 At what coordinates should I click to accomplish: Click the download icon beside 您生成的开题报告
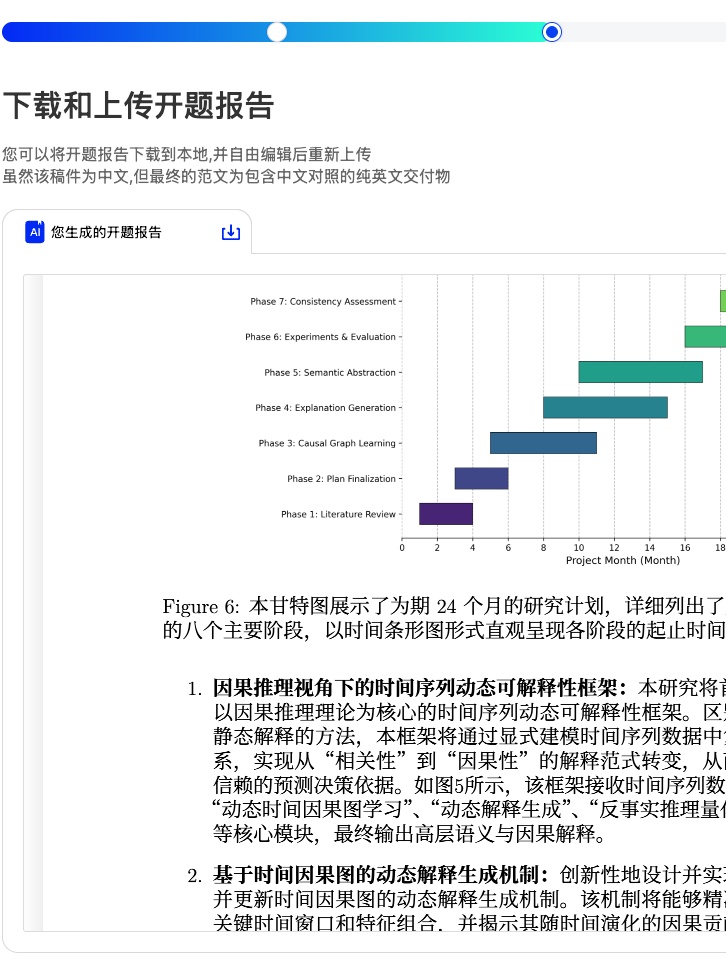[x=230, y=232]
